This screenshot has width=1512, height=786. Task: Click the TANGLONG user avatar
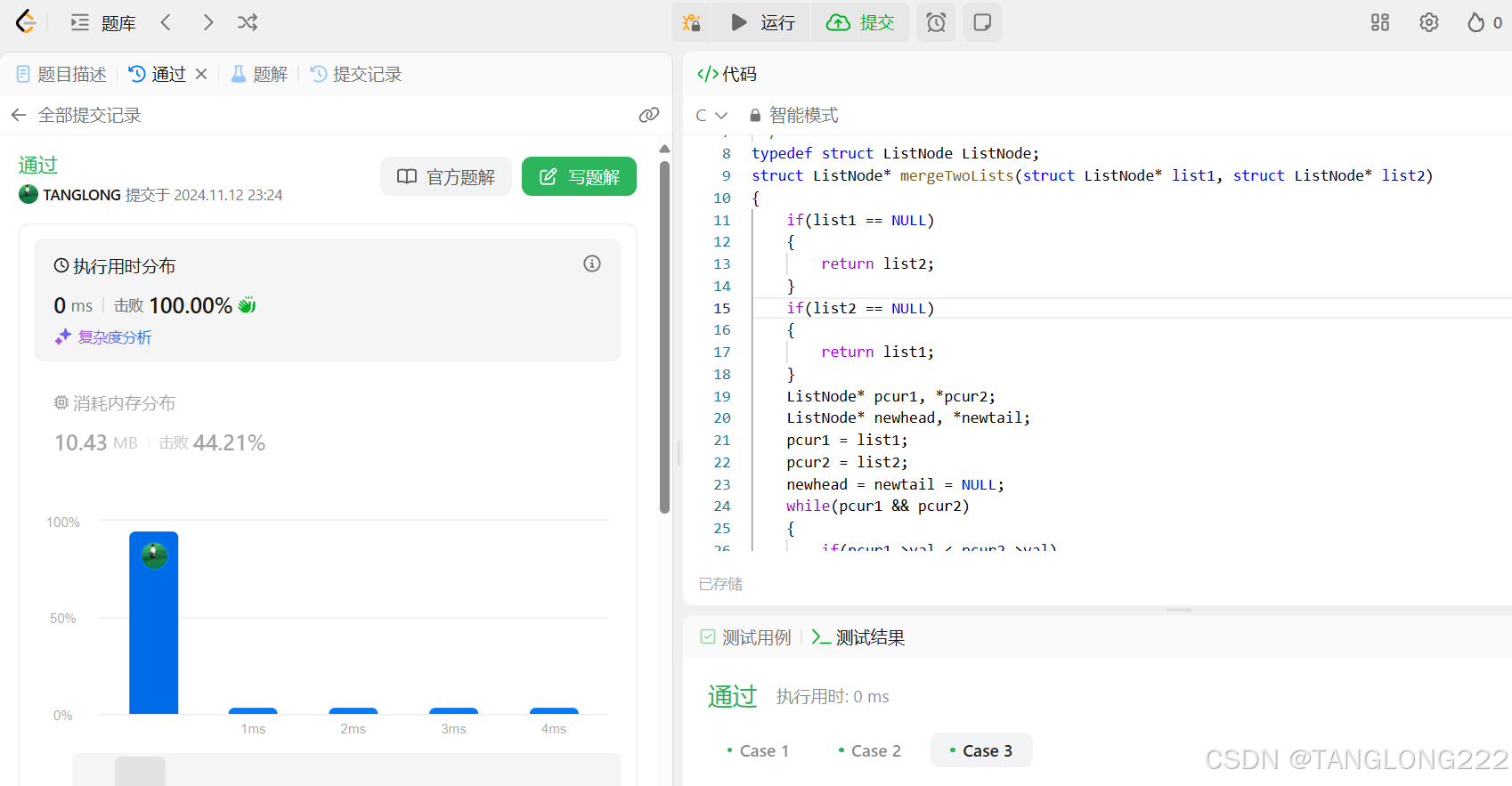(x=28, y=194)
